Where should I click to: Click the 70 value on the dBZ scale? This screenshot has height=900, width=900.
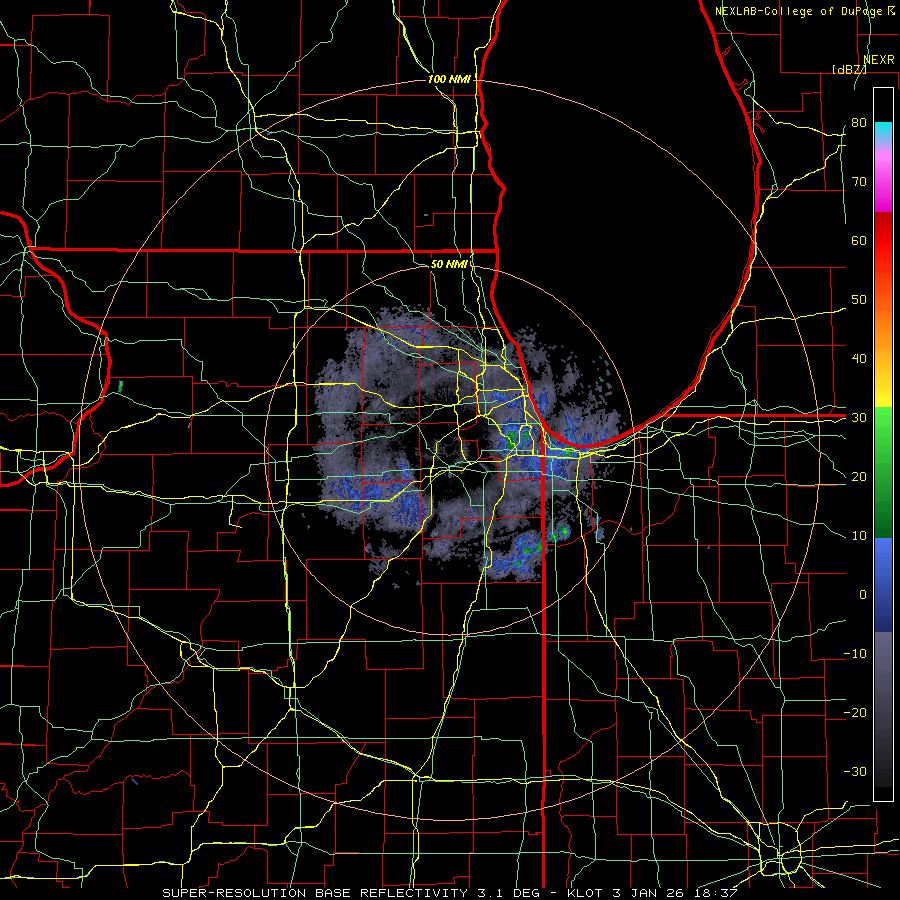coord(859,181)
